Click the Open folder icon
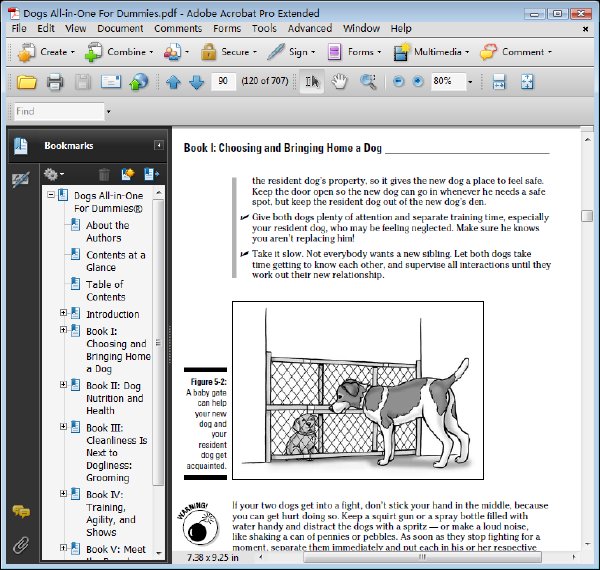Image resolution: width=600 pixels, height=570 pixels. click(x=26, y=82)
